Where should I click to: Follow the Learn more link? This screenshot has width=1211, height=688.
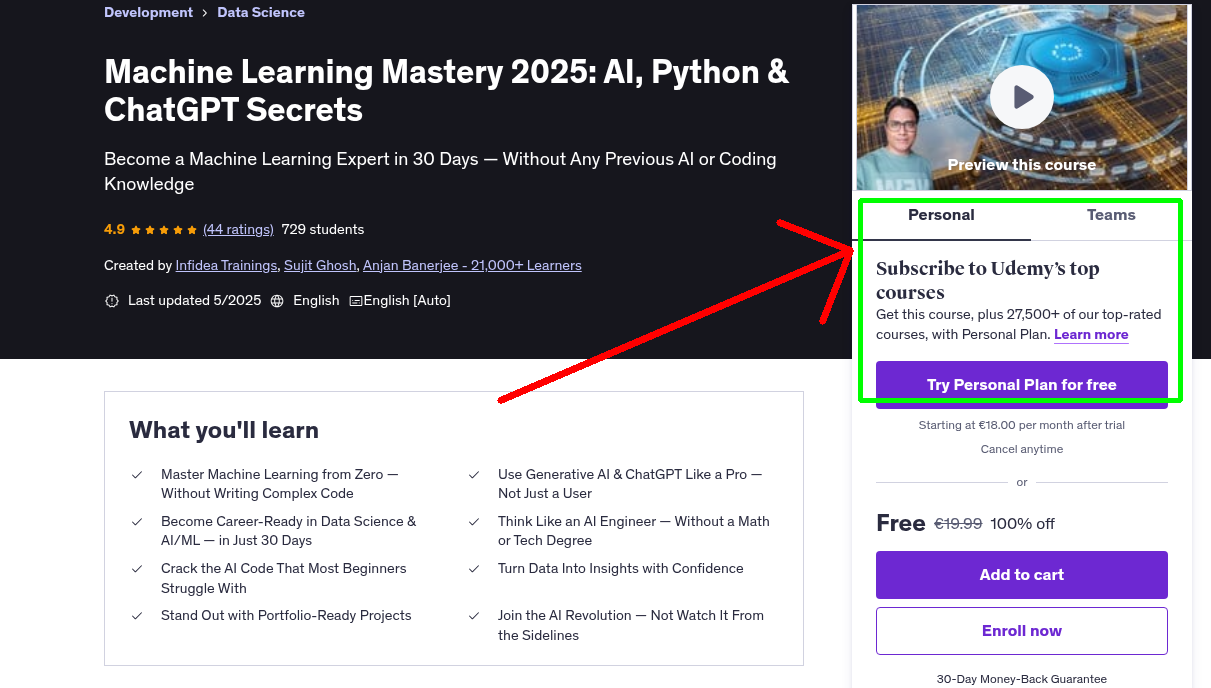1091,334
